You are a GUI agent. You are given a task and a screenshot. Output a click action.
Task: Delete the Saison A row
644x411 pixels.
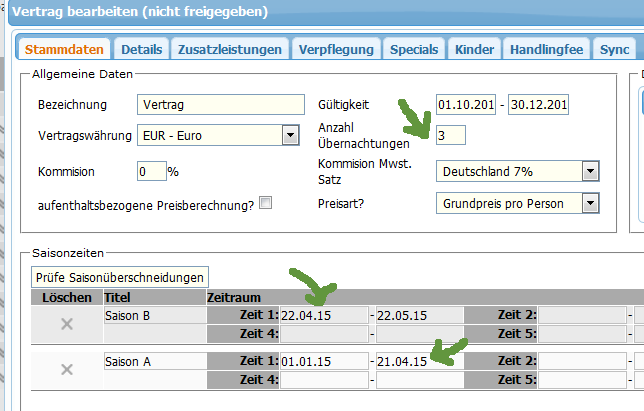point(67,369)
